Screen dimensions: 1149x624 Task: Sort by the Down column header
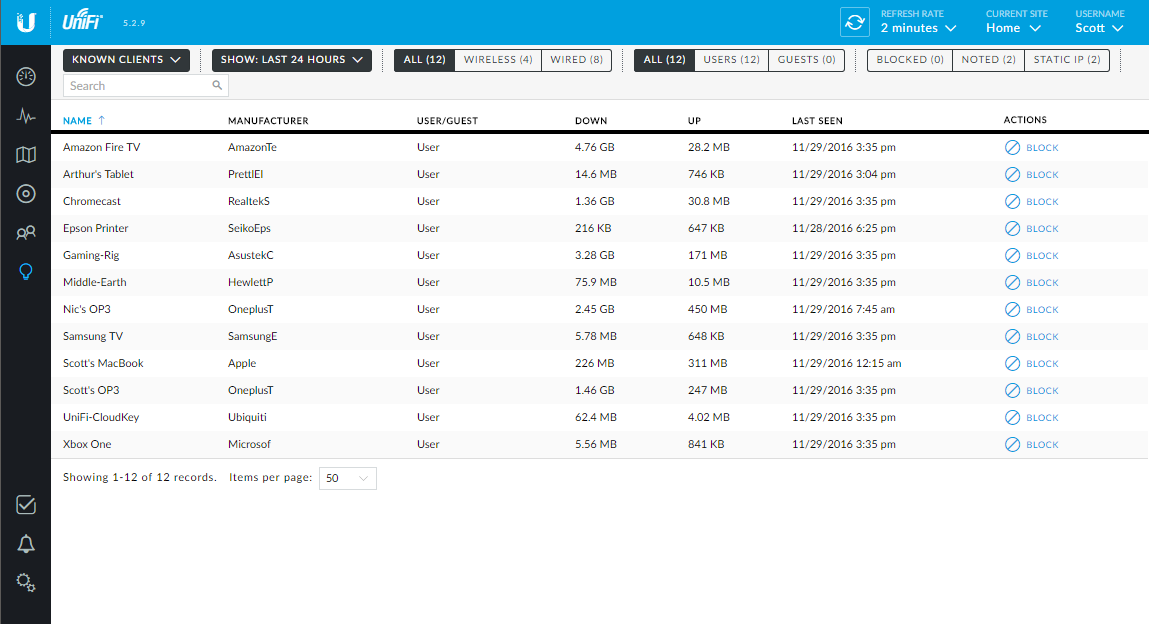(591, 121)
